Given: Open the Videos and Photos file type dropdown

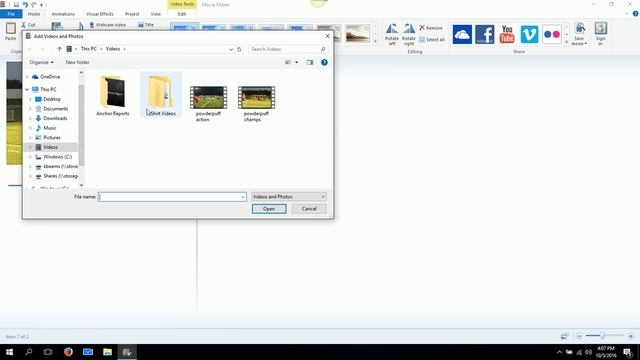Looking at the screenshot, I should [289, 197].
